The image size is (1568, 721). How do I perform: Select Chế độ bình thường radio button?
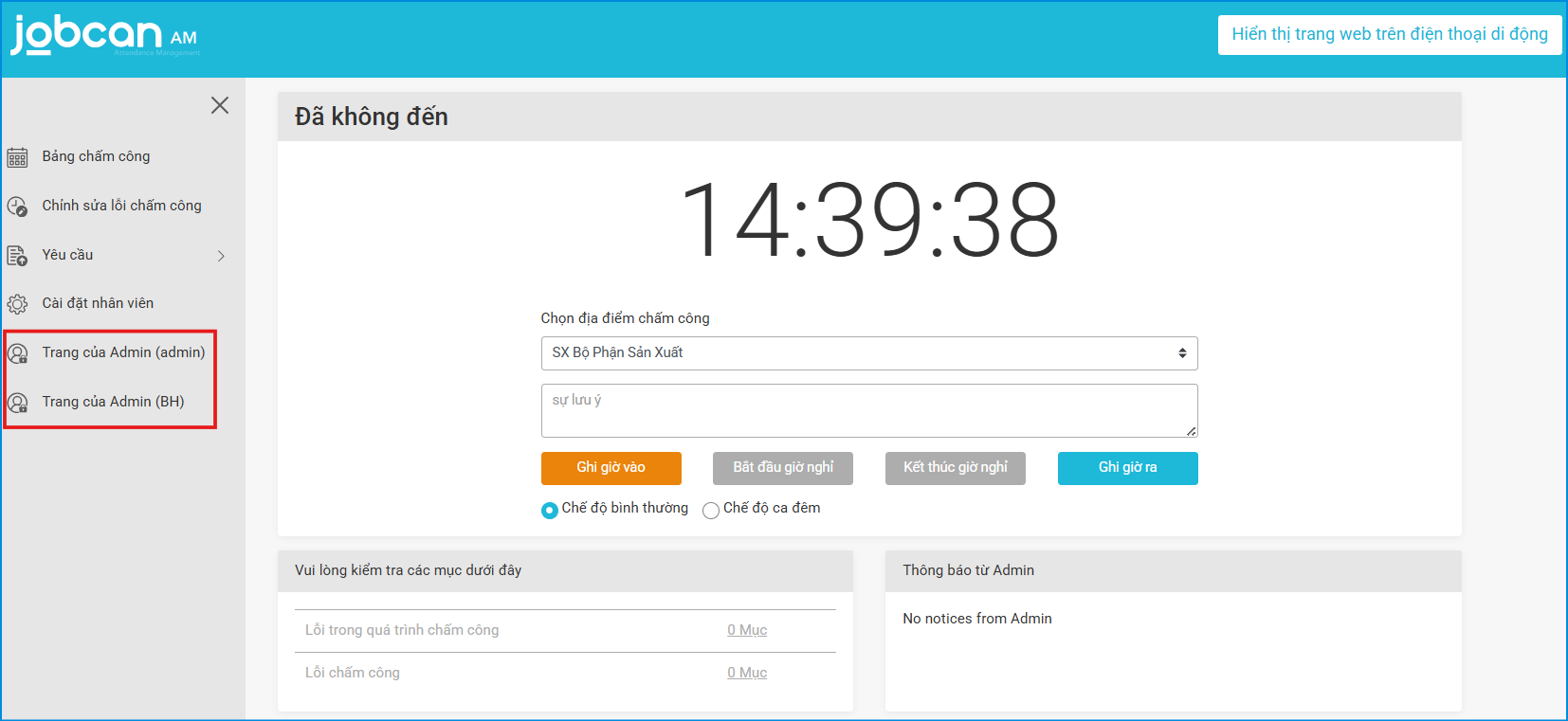550,510
